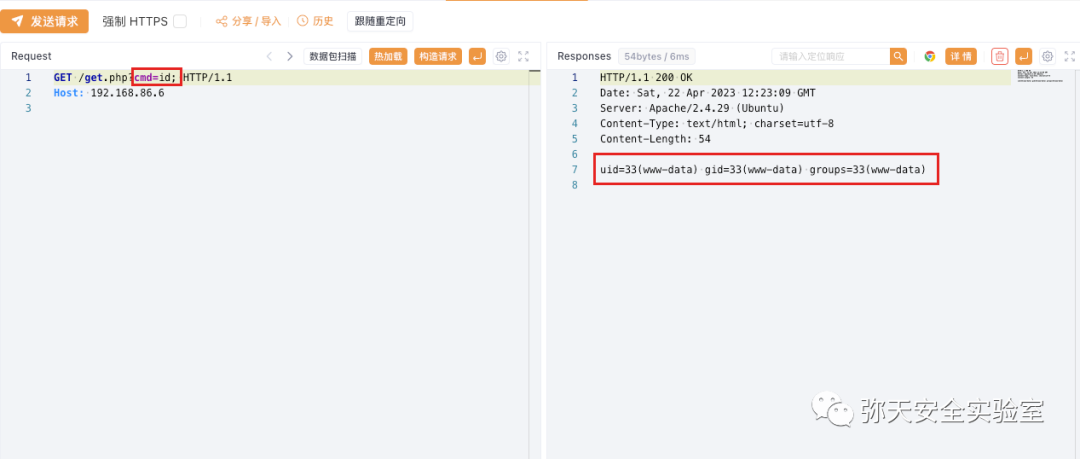Click the 构造请求 build request button

tap(439, 57)
